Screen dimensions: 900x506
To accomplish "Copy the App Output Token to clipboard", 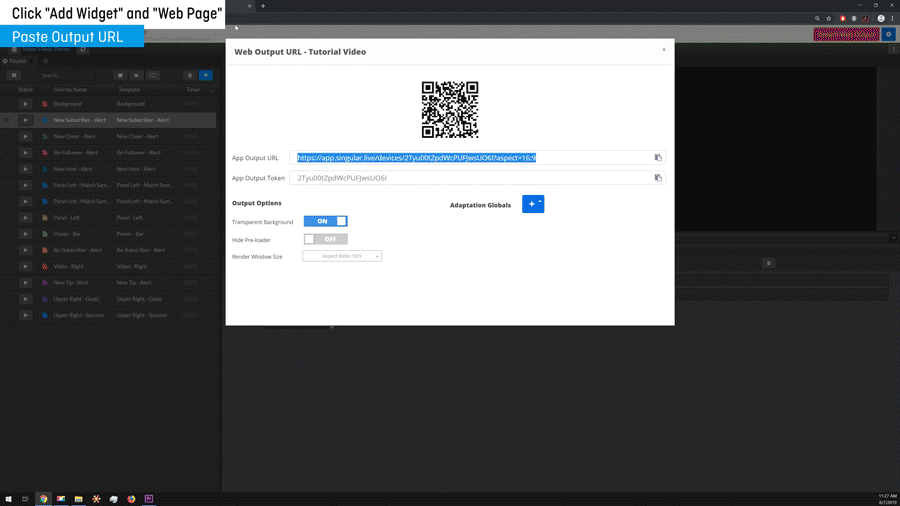I will click(658, 178).
